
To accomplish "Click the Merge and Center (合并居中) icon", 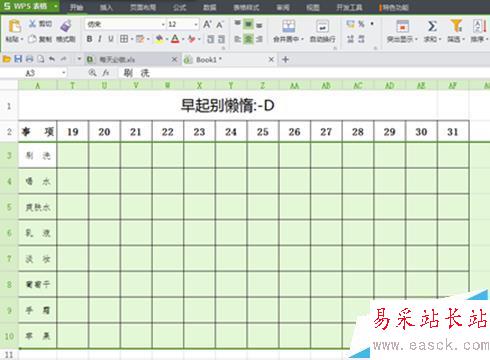I will coord(289,26).
